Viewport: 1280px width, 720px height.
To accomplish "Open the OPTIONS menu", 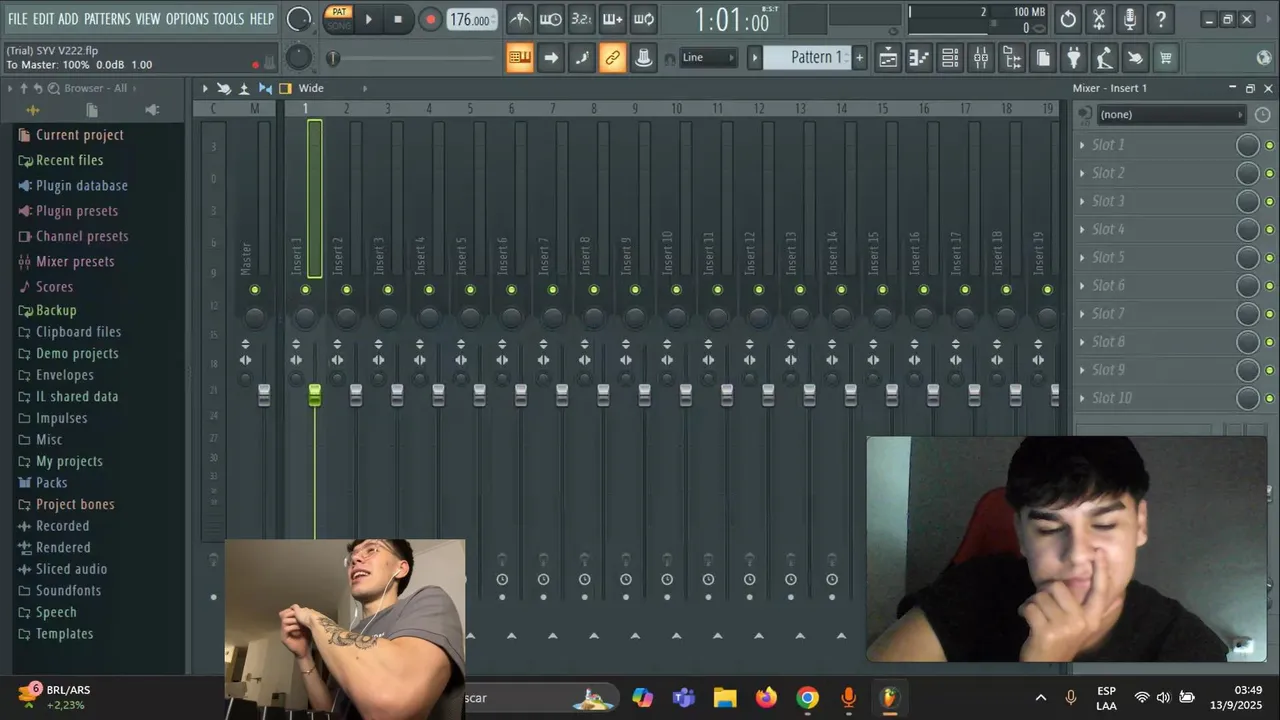I will click(x=187, y=19).
